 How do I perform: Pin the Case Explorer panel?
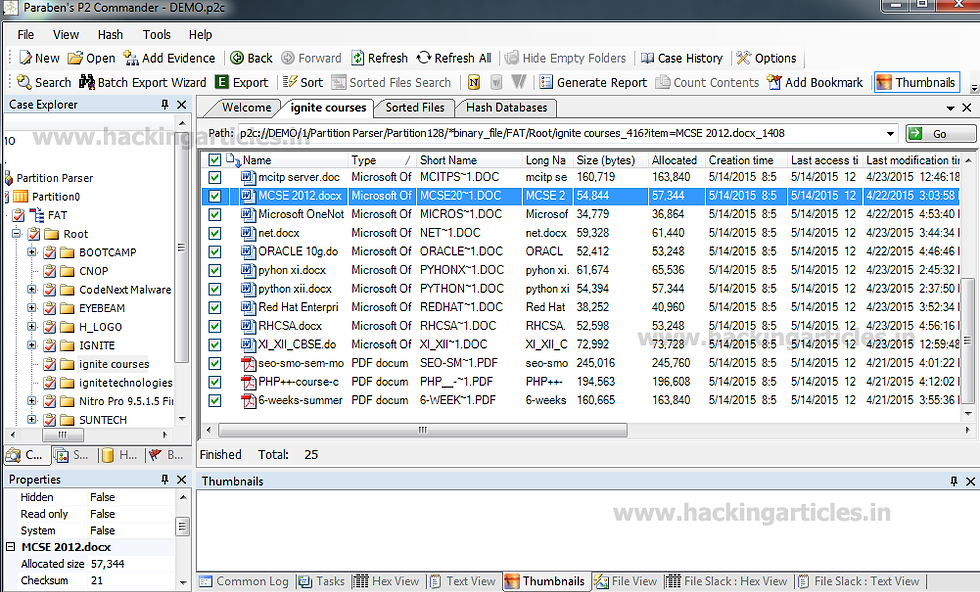(x=165, y=104)
